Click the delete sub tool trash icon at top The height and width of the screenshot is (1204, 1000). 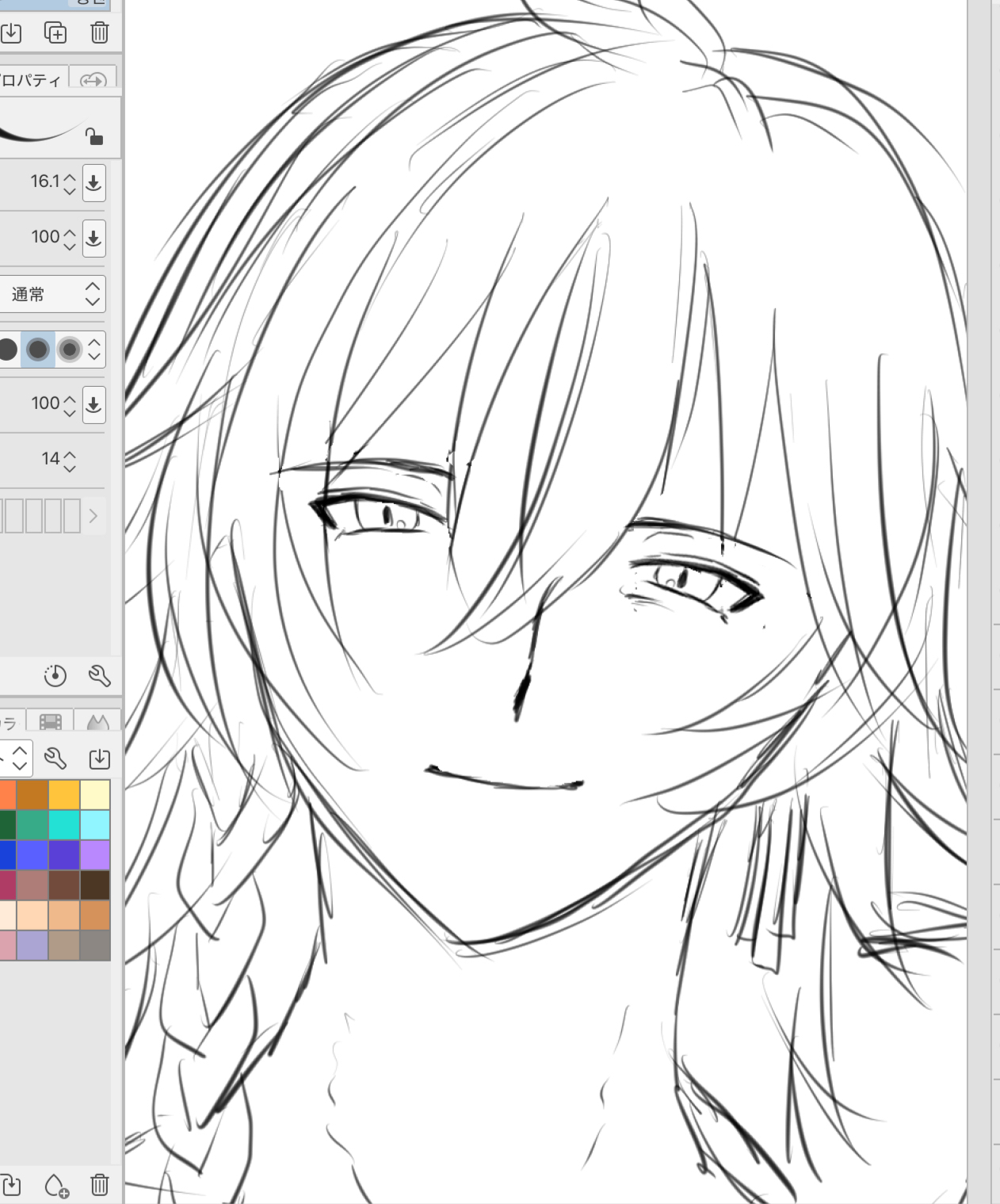(99, 32)
